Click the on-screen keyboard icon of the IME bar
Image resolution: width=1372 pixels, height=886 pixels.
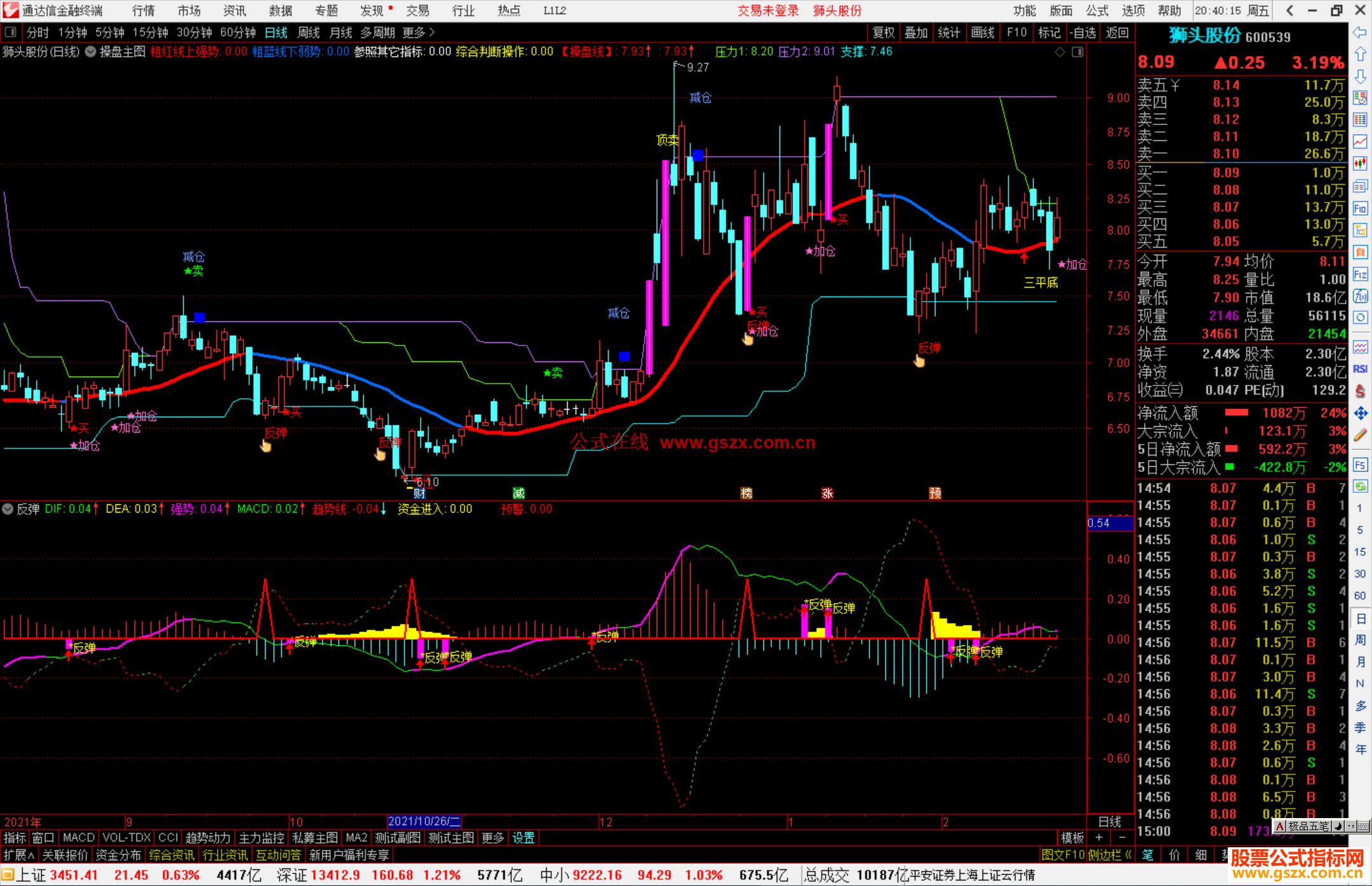[1363, 826]
